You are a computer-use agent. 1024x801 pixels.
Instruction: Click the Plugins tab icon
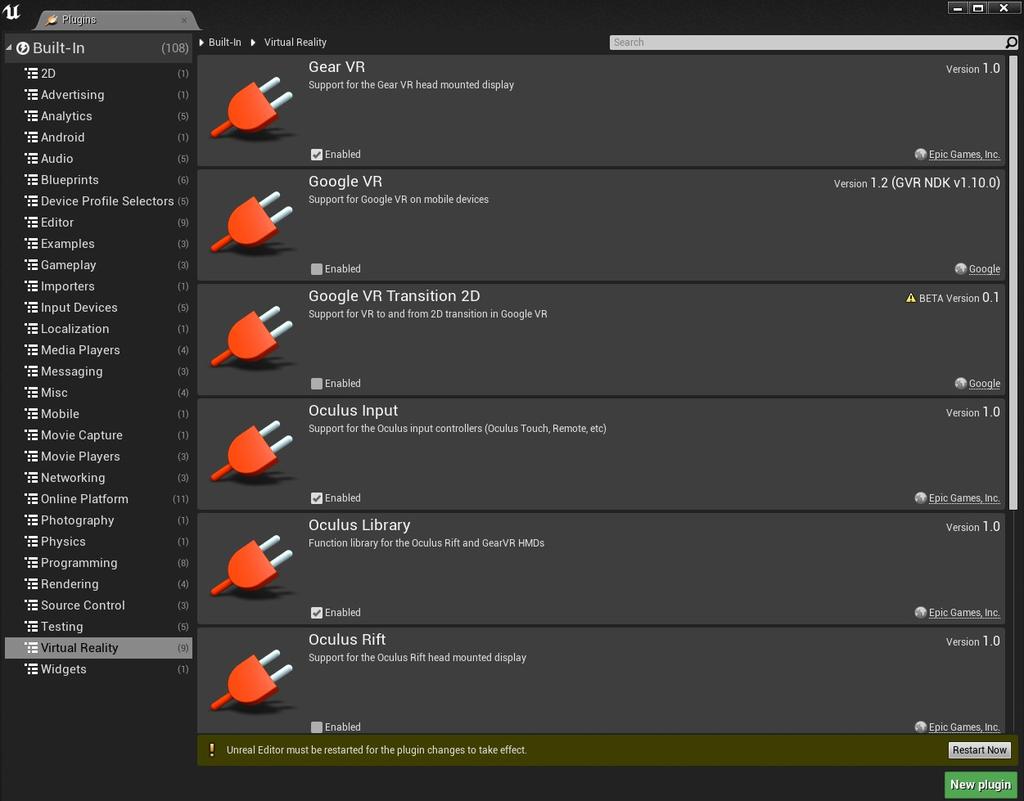pyautogui.click(x=52, y=20)
